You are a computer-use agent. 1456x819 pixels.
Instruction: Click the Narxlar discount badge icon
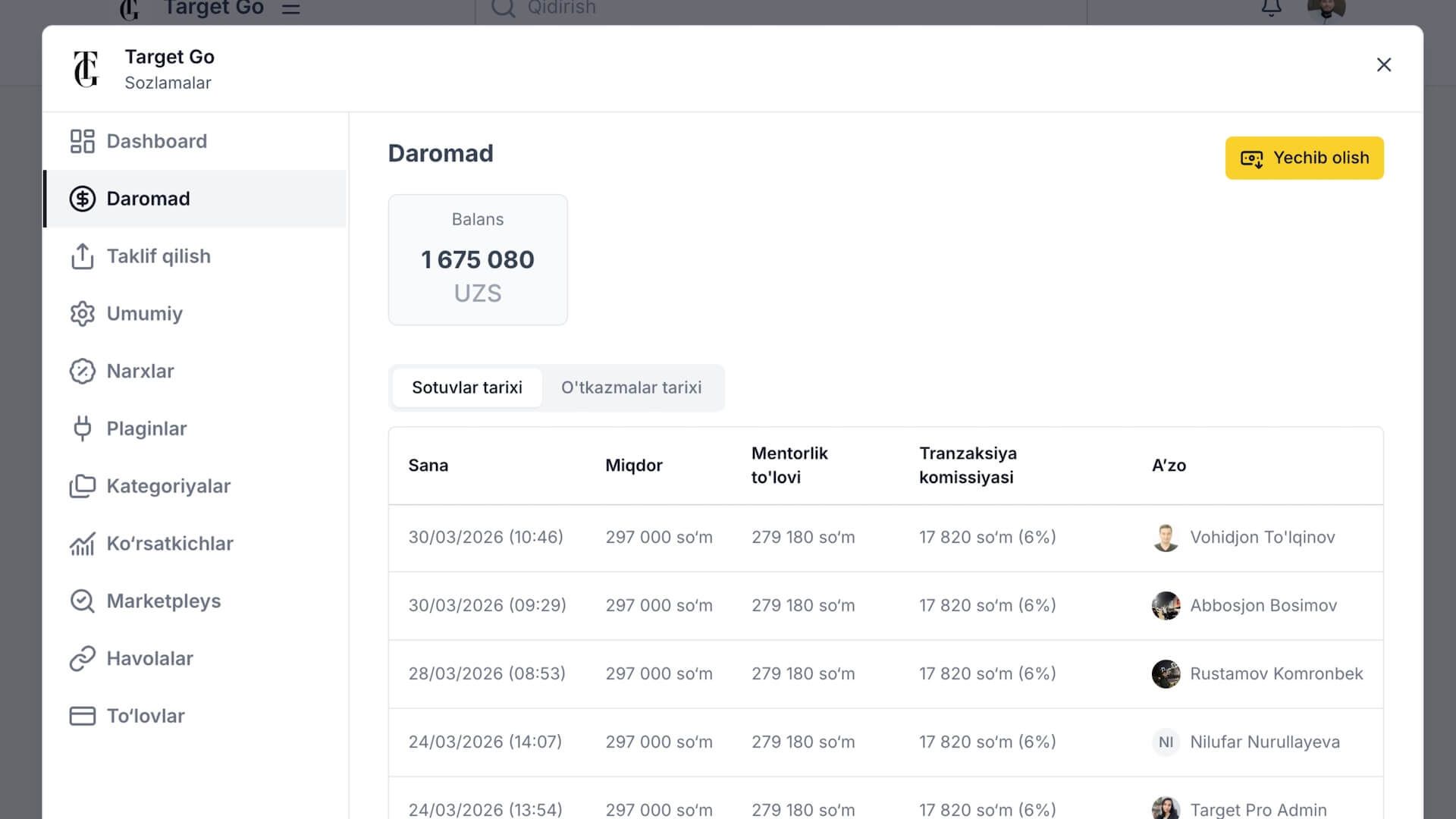click(82, 372)
